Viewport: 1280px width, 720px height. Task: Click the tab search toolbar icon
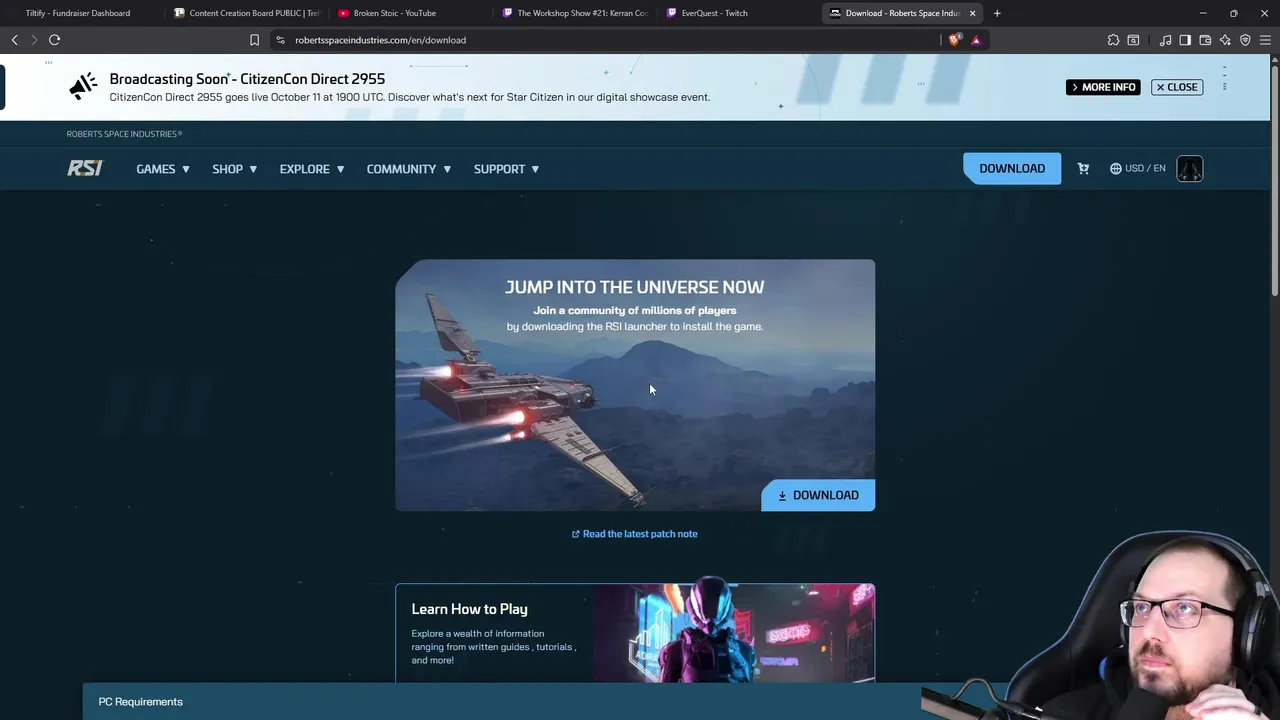1133,40
